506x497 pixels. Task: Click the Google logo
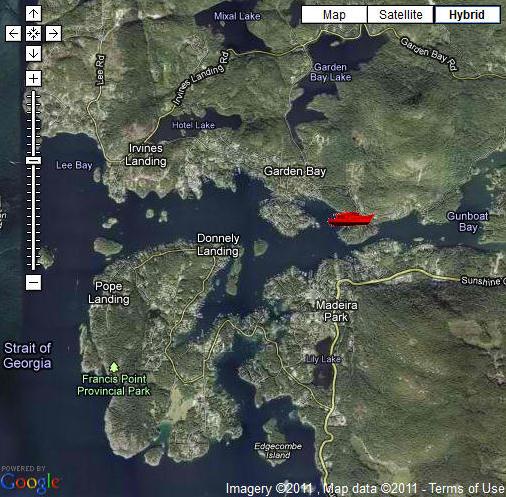click(x=30, y=482)
